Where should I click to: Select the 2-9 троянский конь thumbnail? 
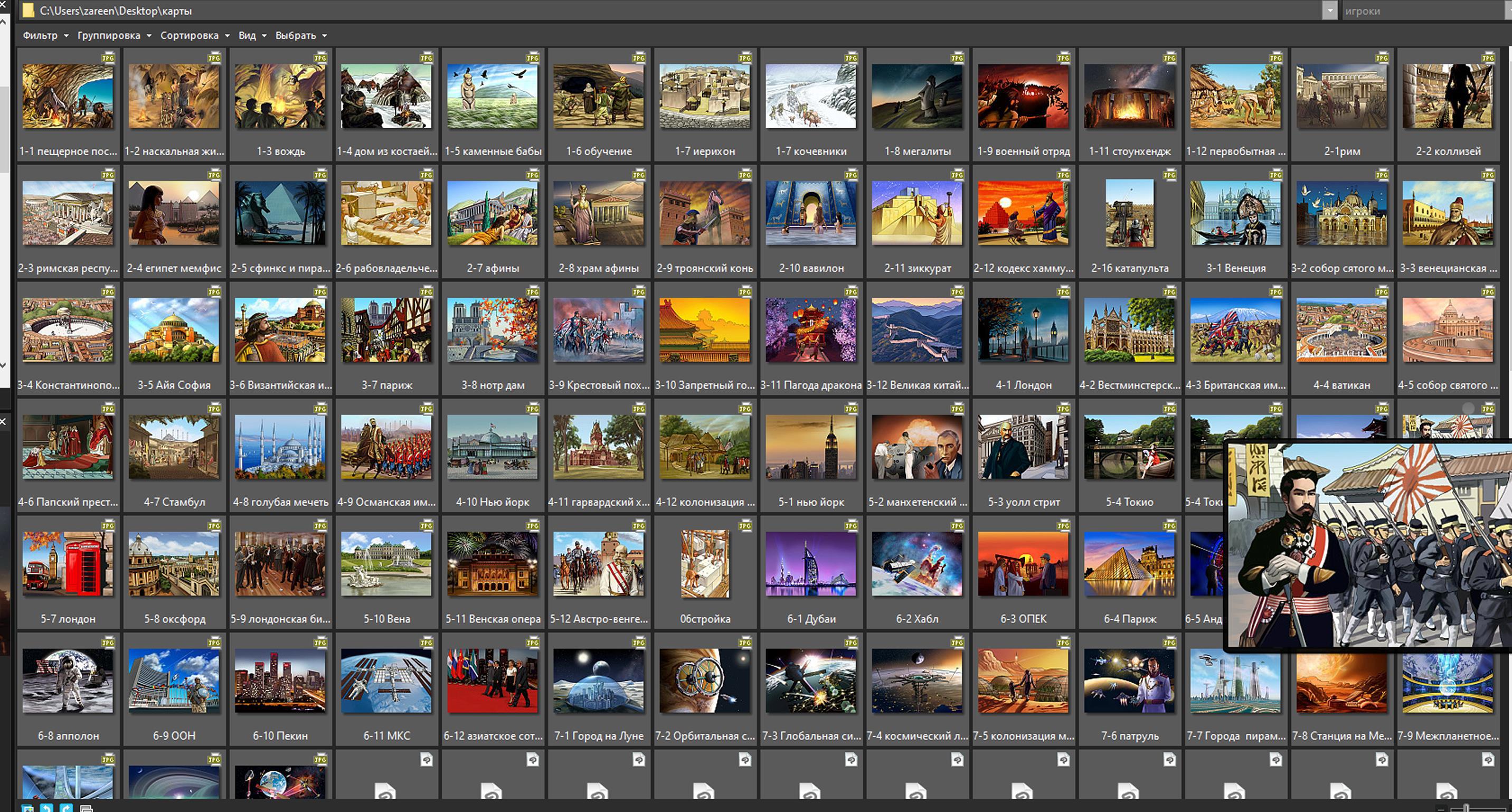[x=704, y=214]
